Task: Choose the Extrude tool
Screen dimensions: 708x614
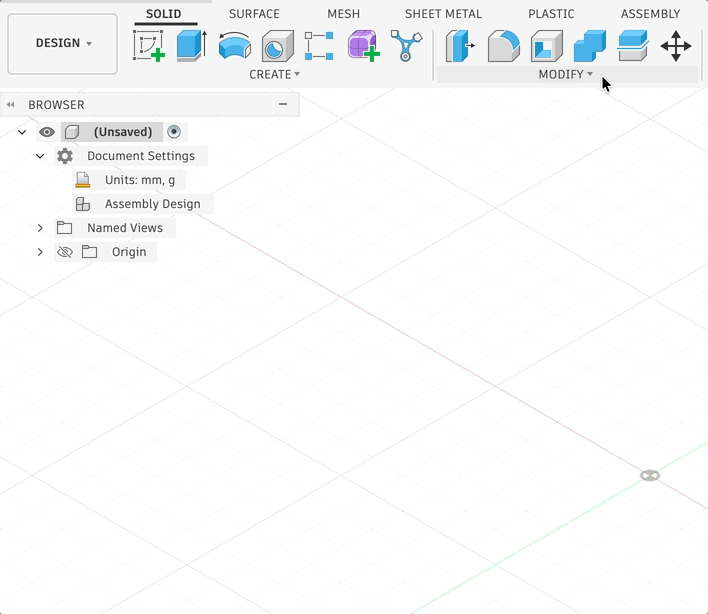Action: [191, 46]
